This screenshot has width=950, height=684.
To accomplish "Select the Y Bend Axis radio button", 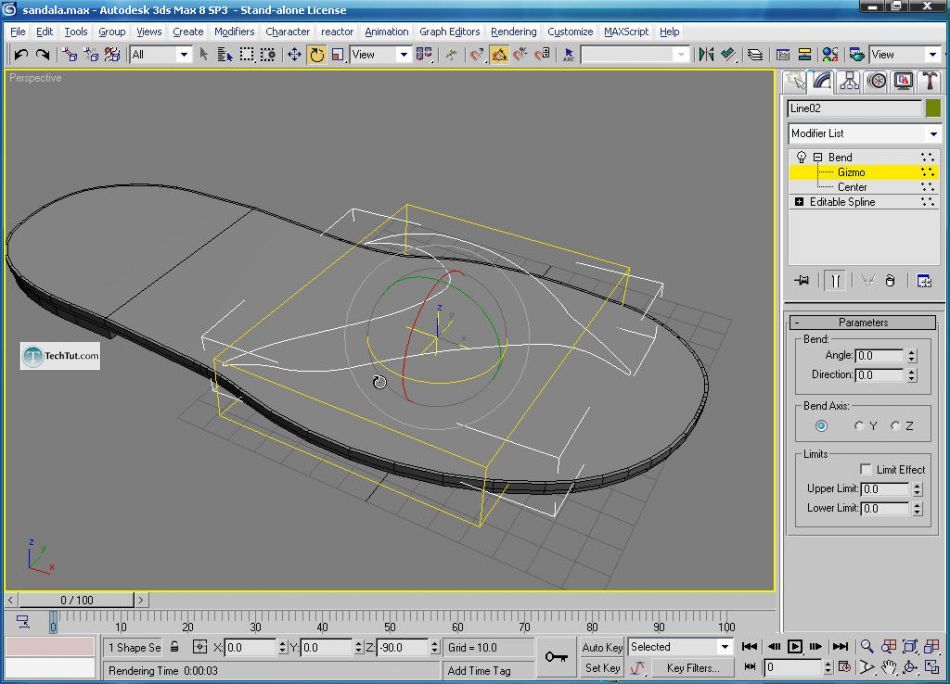I will [859, 426].
